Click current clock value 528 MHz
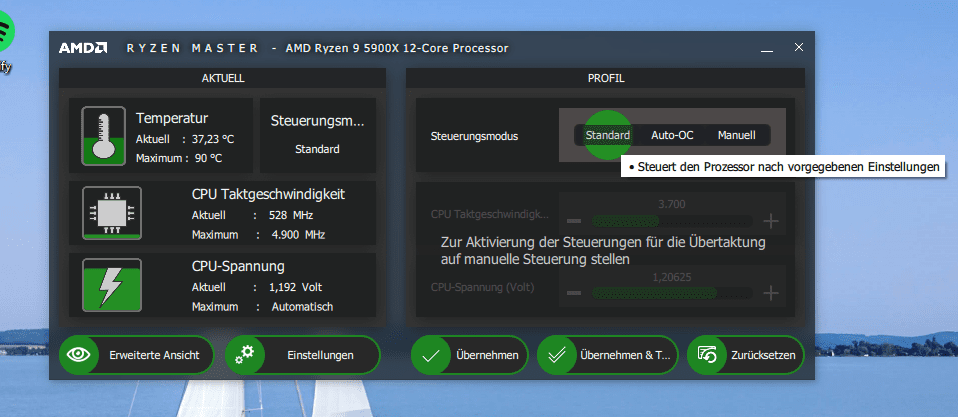Viewport: 958px width, 417px height. click(x=291, y=216)
